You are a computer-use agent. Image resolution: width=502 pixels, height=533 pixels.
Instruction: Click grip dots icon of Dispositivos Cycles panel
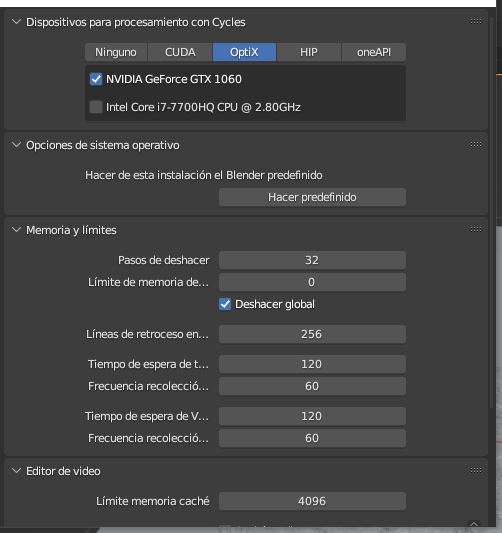click(476, 21)
